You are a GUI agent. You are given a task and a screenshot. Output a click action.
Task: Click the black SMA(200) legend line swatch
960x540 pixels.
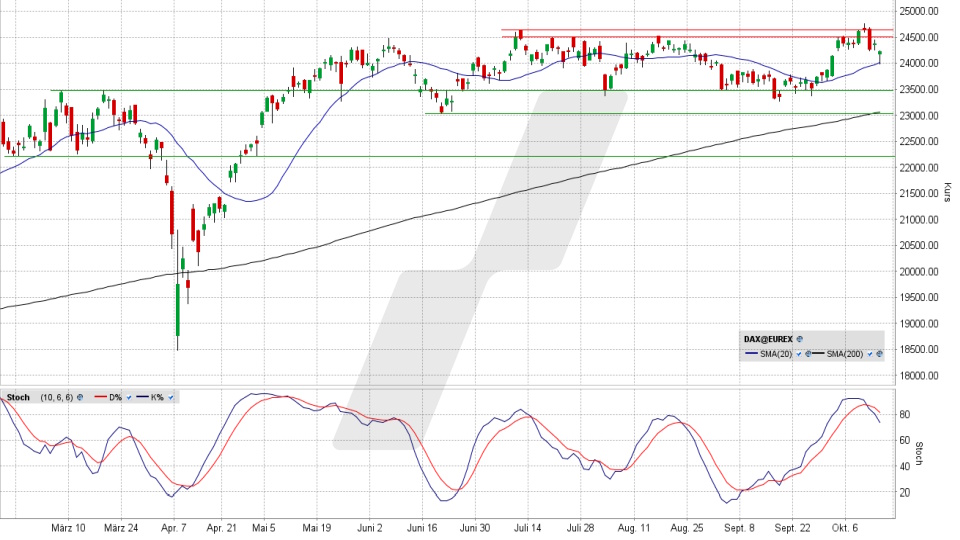[x=818, y=355]
